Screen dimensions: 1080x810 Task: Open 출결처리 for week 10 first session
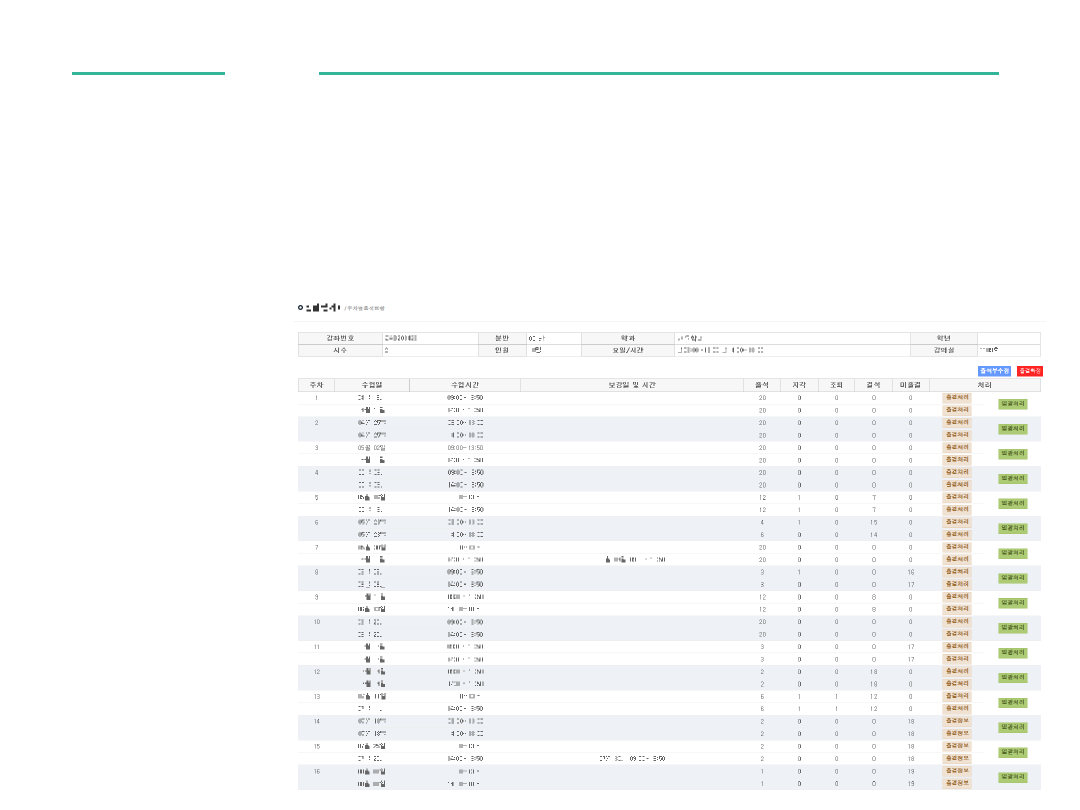tap(956, 621)
